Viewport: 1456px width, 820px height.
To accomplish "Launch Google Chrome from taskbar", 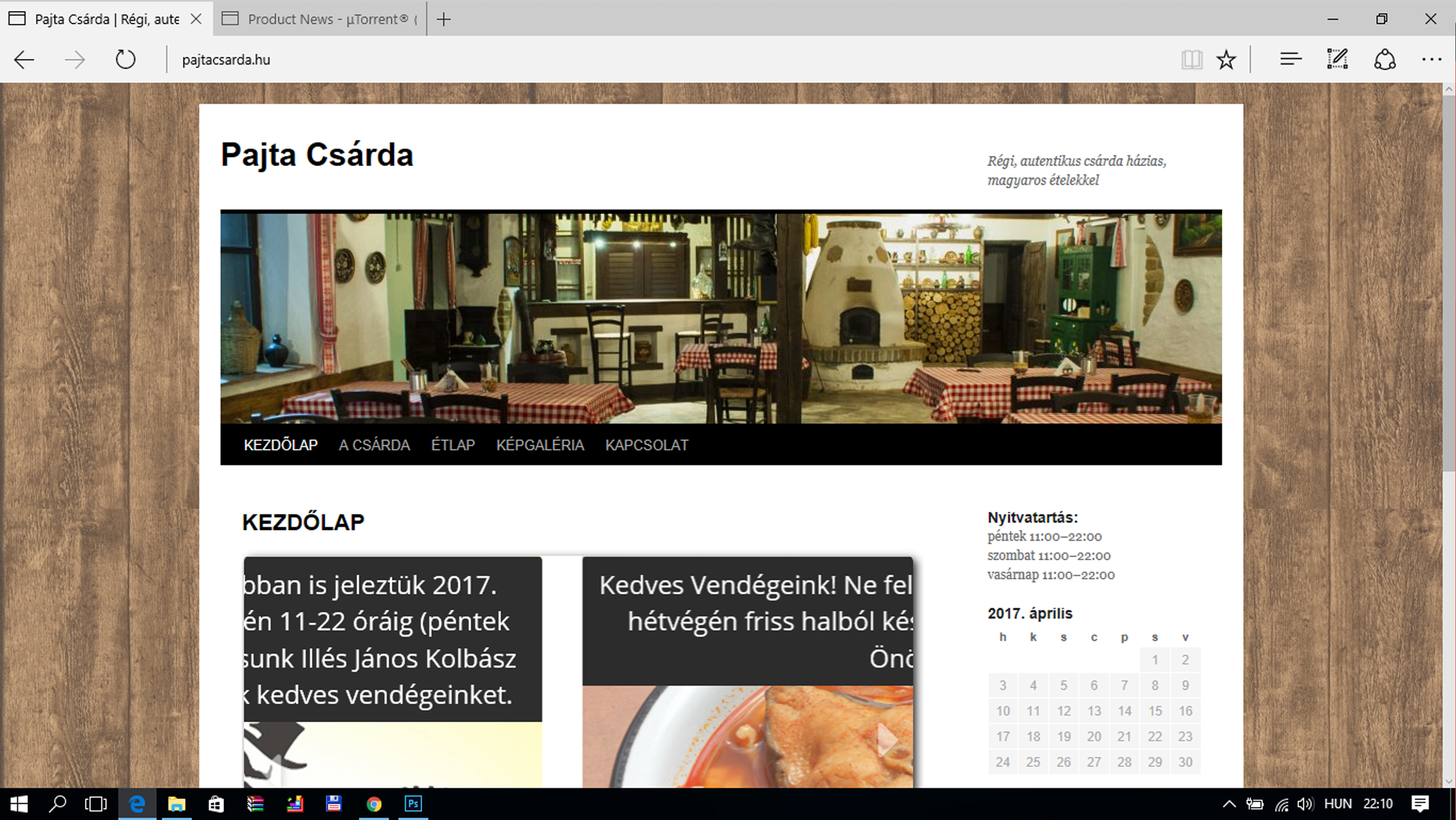I will [374, 804].
